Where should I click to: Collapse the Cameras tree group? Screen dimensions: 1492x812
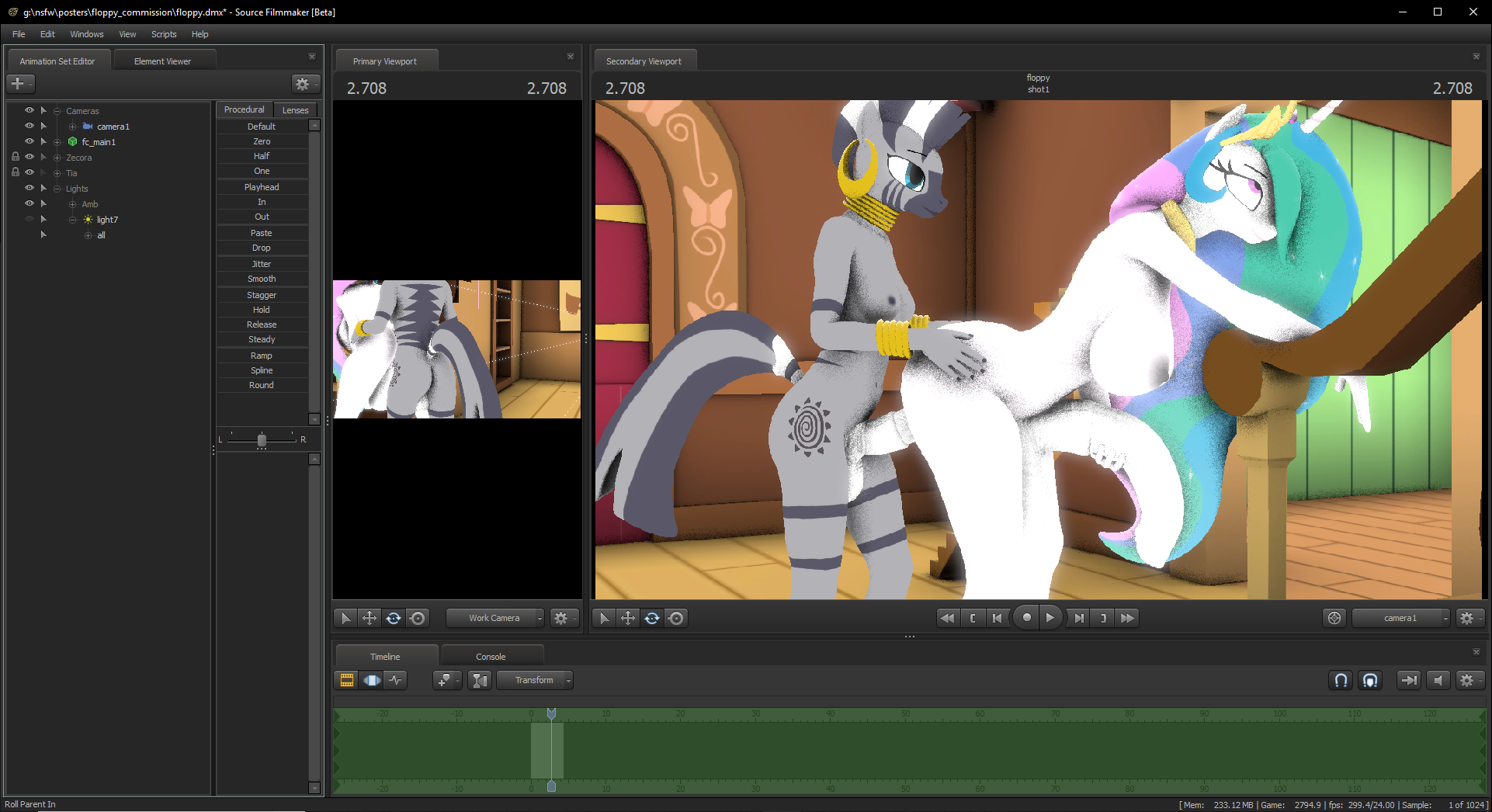tap(57, 111)
